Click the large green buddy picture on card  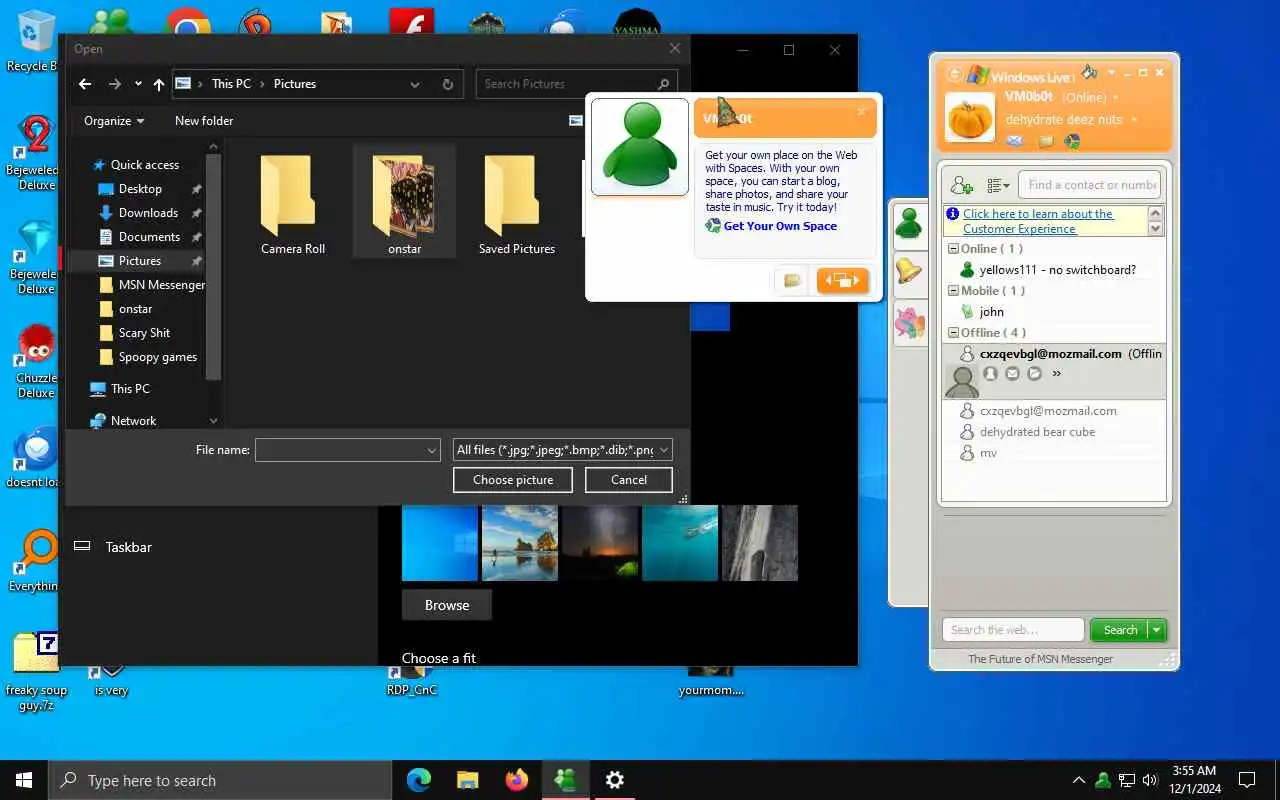640,146
